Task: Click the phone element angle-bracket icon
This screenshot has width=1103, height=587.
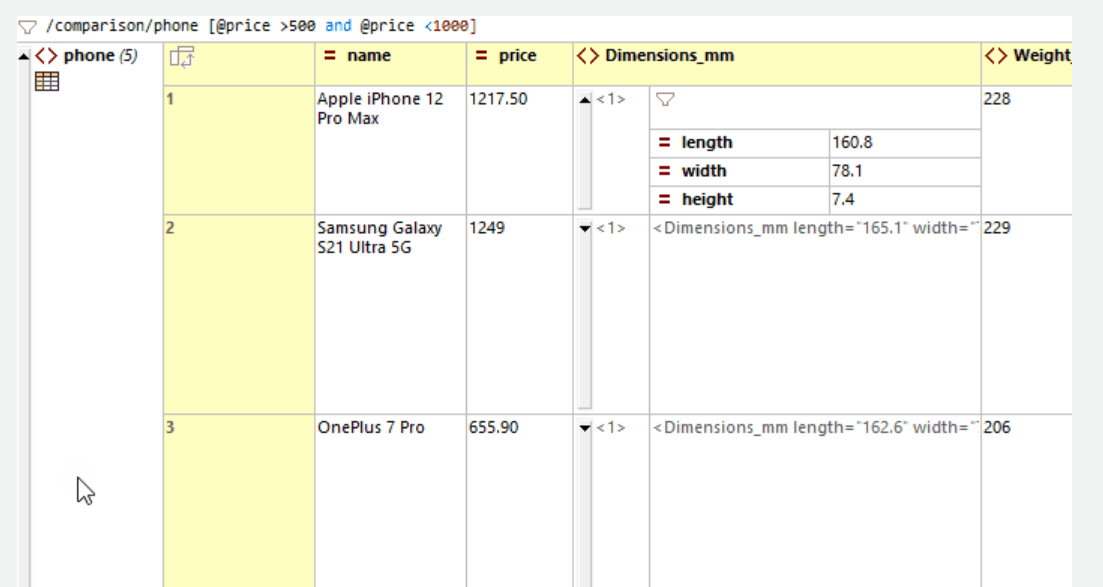Action: click(46, 56)
